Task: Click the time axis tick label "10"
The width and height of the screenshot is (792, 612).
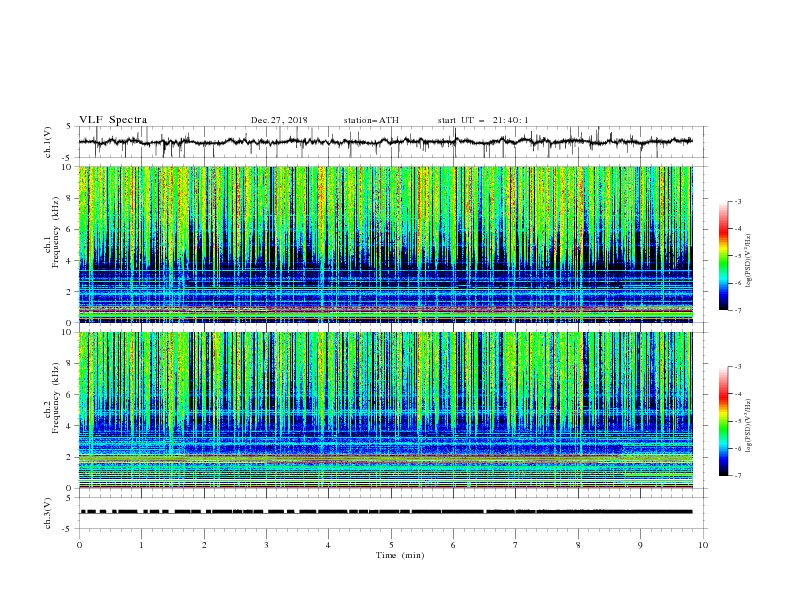Action: (x=703, y=545)
